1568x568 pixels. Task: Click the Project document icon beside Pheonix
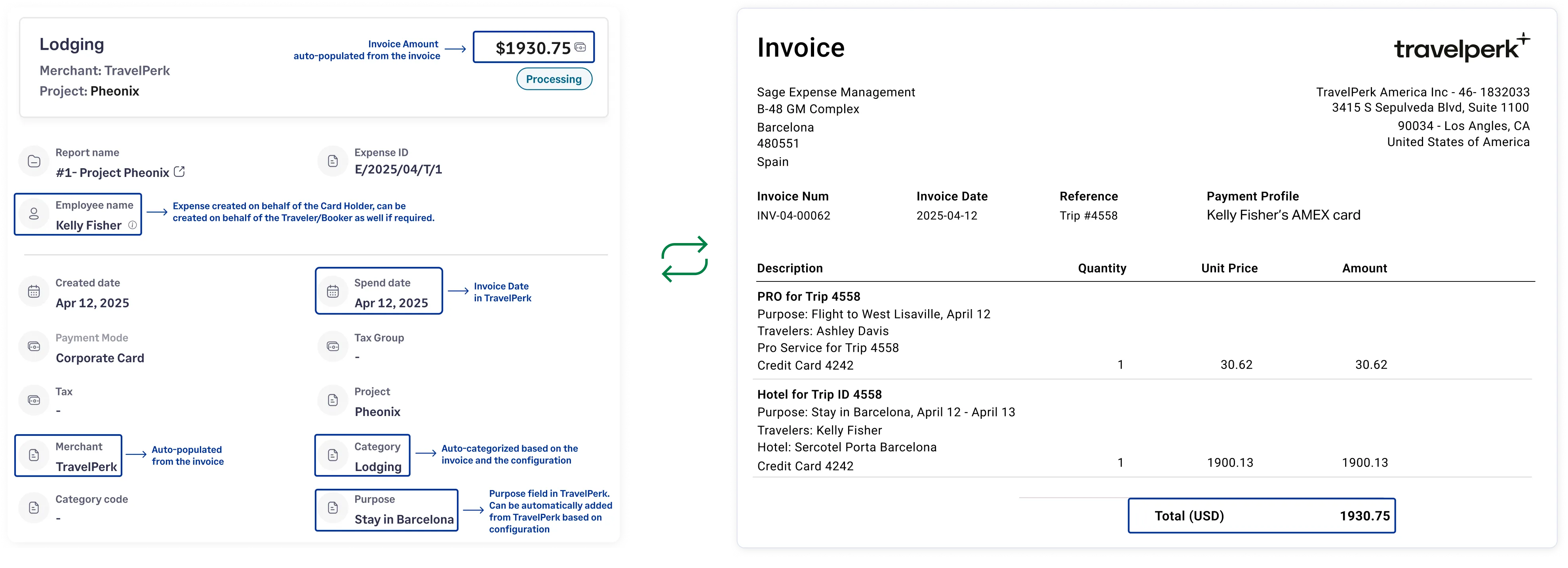pyautogui.click(x=333, y=400)
